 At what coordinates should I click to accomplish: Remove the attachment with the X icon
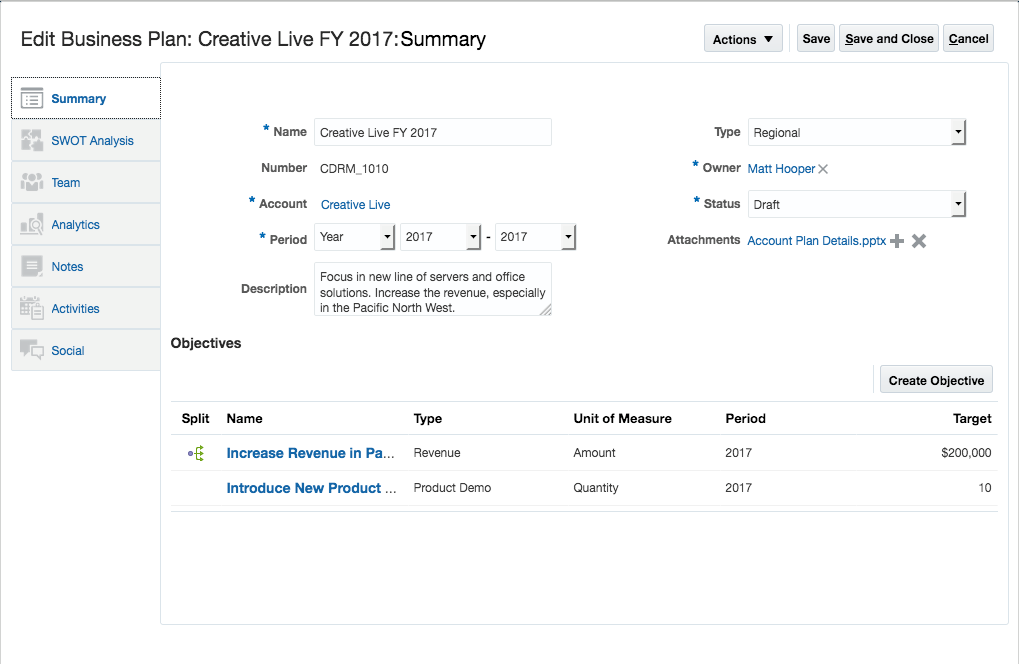pos(919,241)
